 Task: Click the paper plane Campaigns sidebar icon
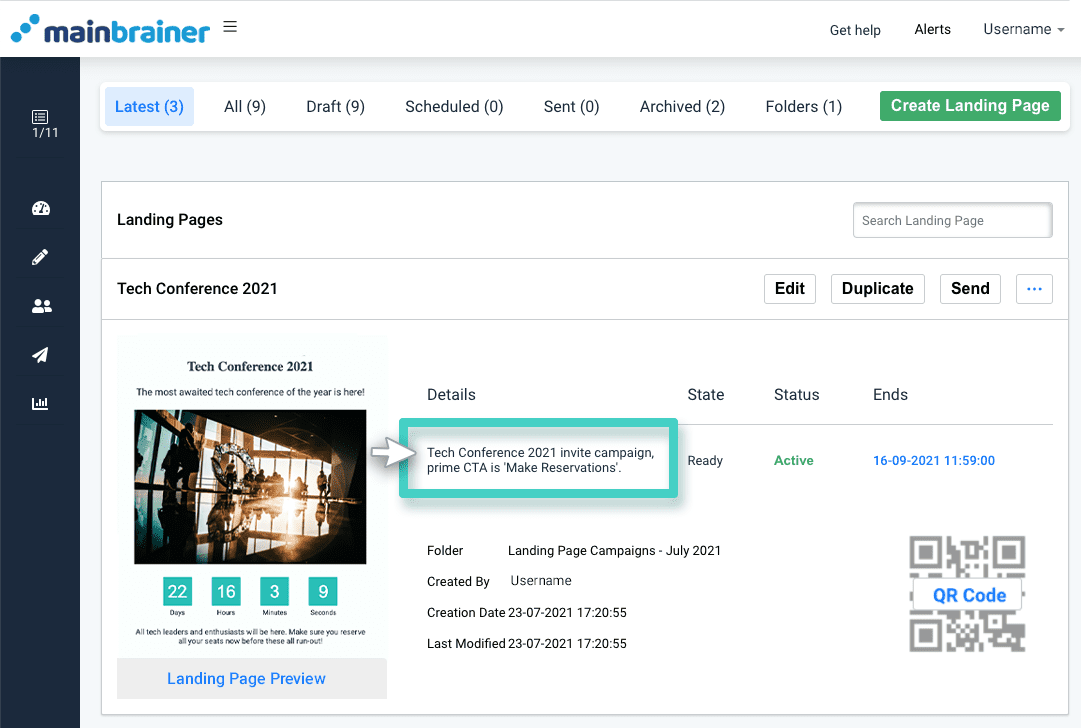[40, 354]
